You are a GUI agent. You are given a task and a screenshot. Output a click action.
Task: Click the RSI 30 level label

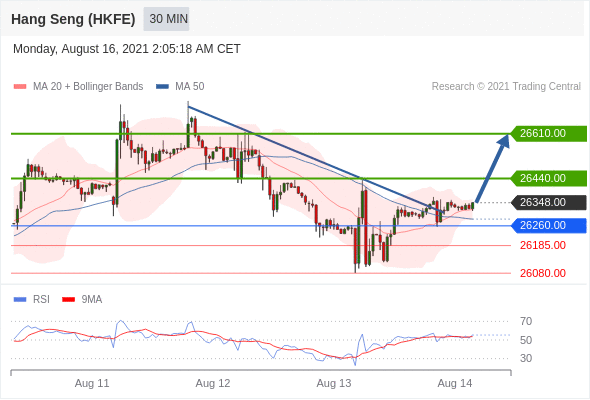(526, 358)
